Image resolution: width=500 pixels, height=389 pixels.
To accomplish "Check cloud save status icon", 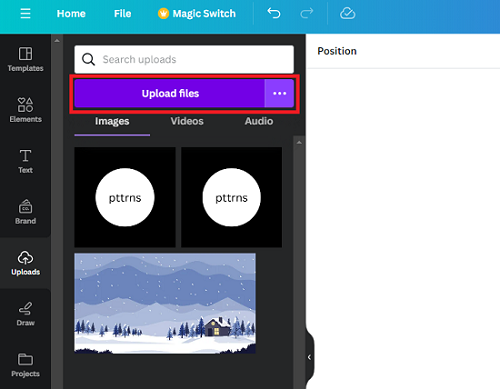I will 347,13.
